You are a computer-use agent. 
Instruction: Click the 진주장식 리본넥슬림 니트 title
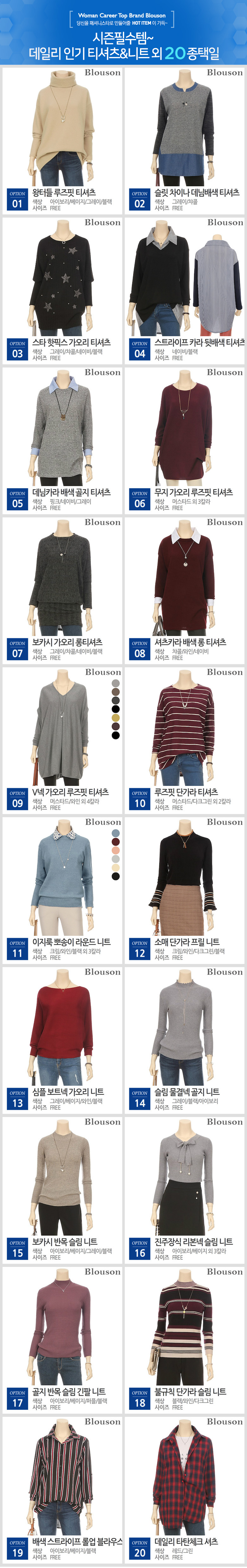tap(193, 1242)
